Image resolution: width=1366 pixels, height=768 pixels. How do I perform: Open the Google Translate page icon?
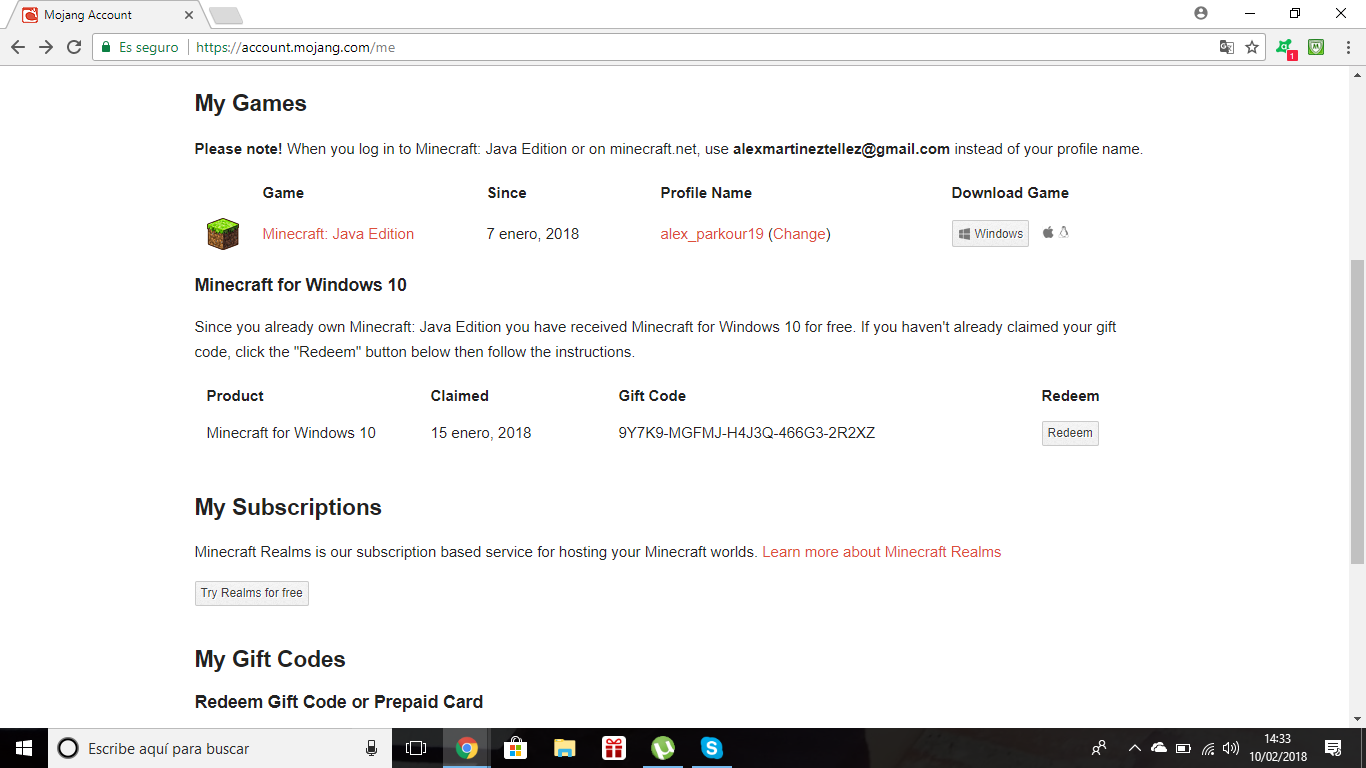coord(1226,47)
